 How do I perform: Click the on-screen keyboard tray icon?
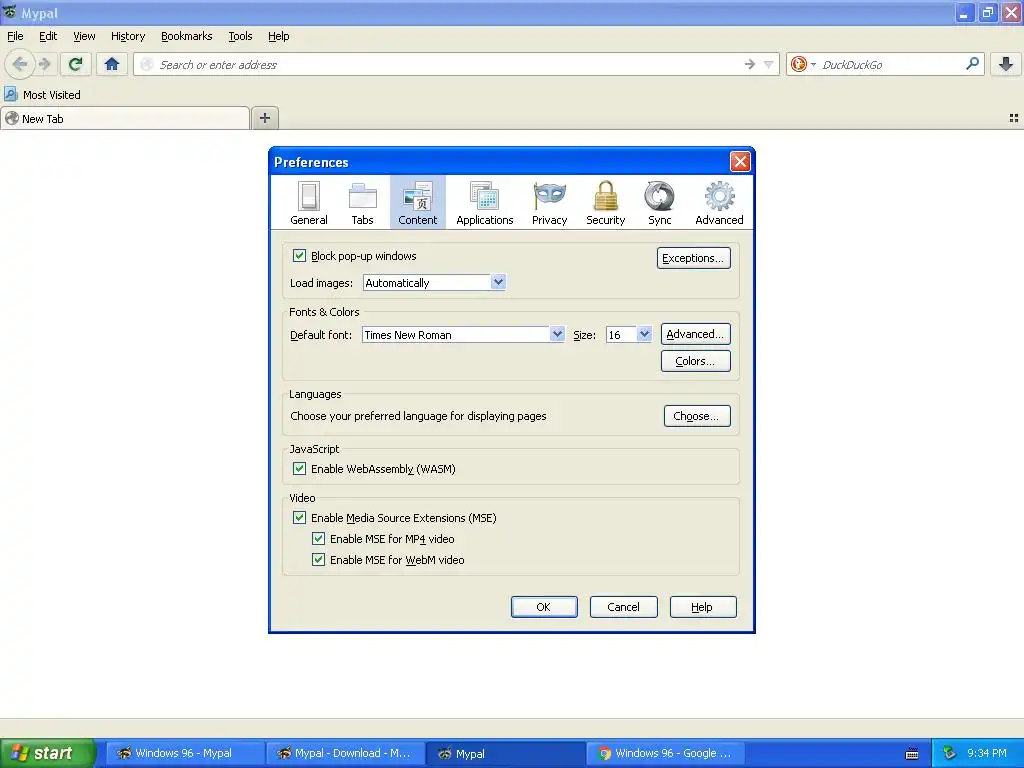pyautogui.click(x=912, y=754)
